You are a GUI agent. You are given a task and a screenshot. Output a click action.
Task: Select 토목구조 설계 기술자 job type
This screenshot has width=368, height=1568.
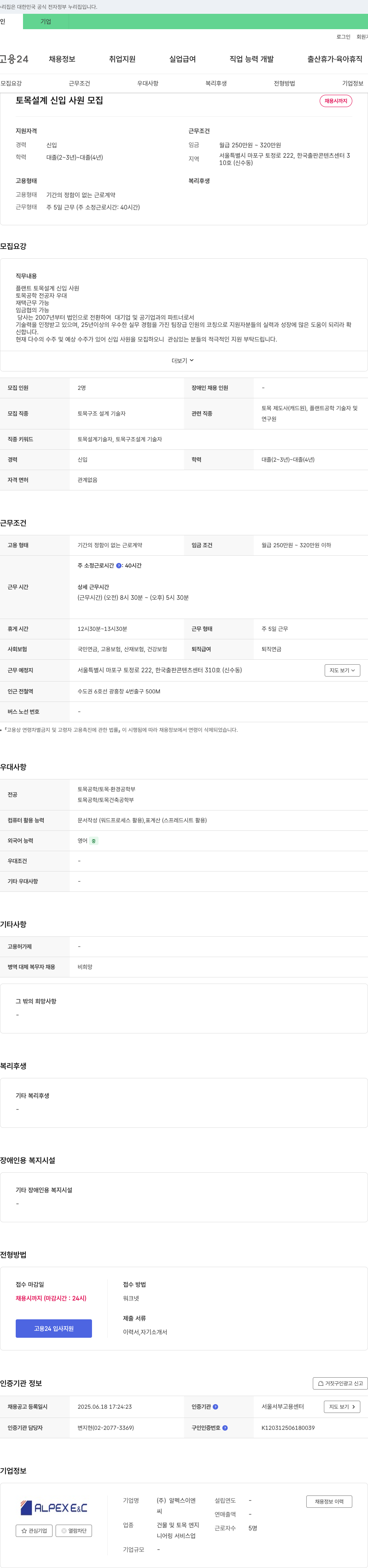point(102,413)
